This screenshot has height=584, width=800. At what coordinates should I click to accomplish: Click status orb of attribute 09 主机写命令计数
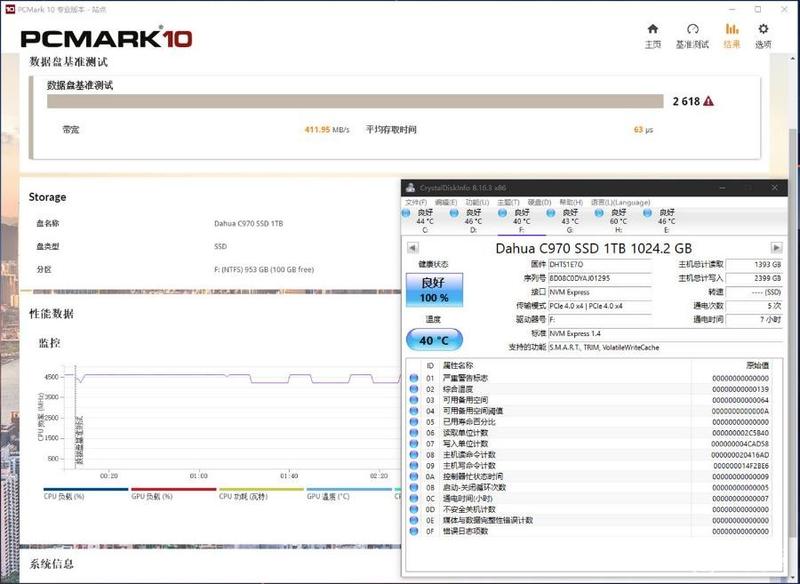(x=414, y=466)
